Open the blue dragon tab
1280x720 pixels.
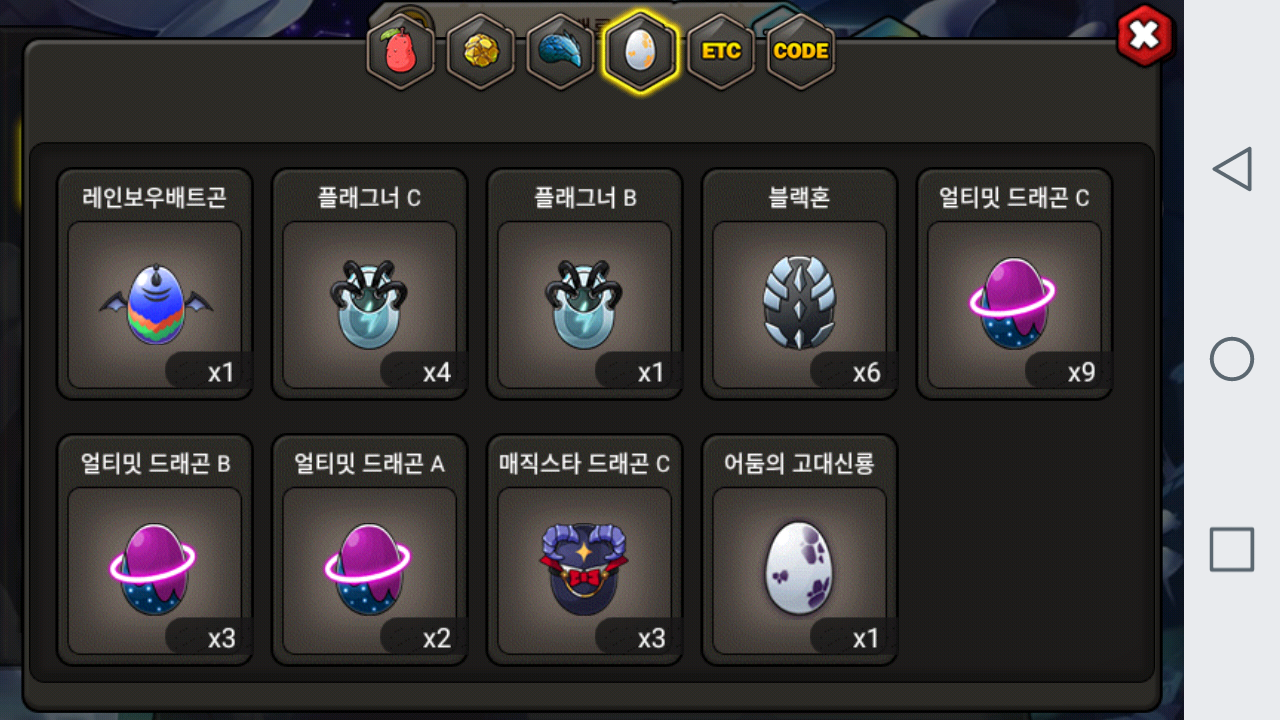[x=560, y=51]
